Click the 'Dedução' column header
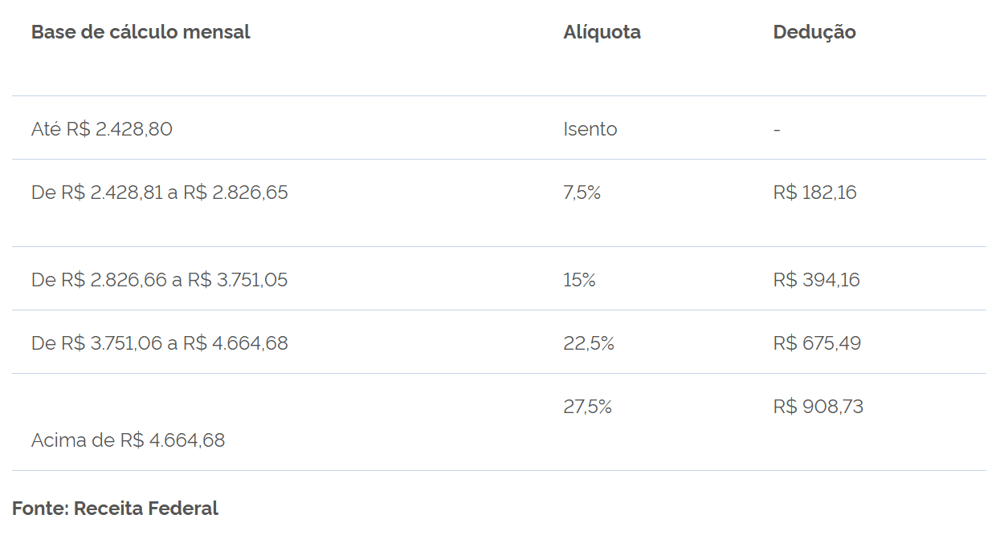 click(814, 32)
